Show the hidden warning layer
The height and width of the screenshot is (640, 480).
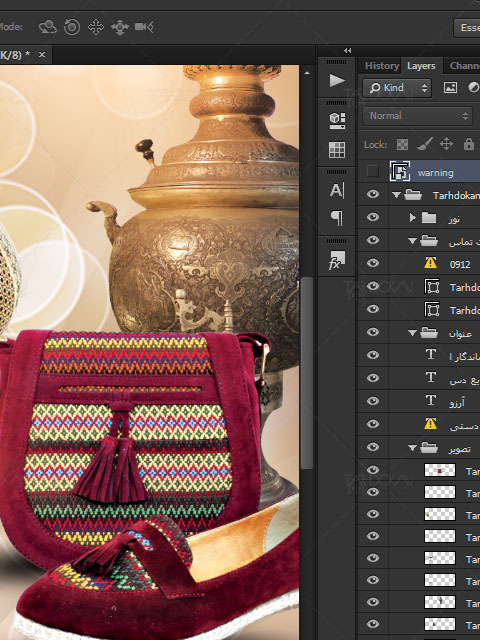click(x=372, y=171)
